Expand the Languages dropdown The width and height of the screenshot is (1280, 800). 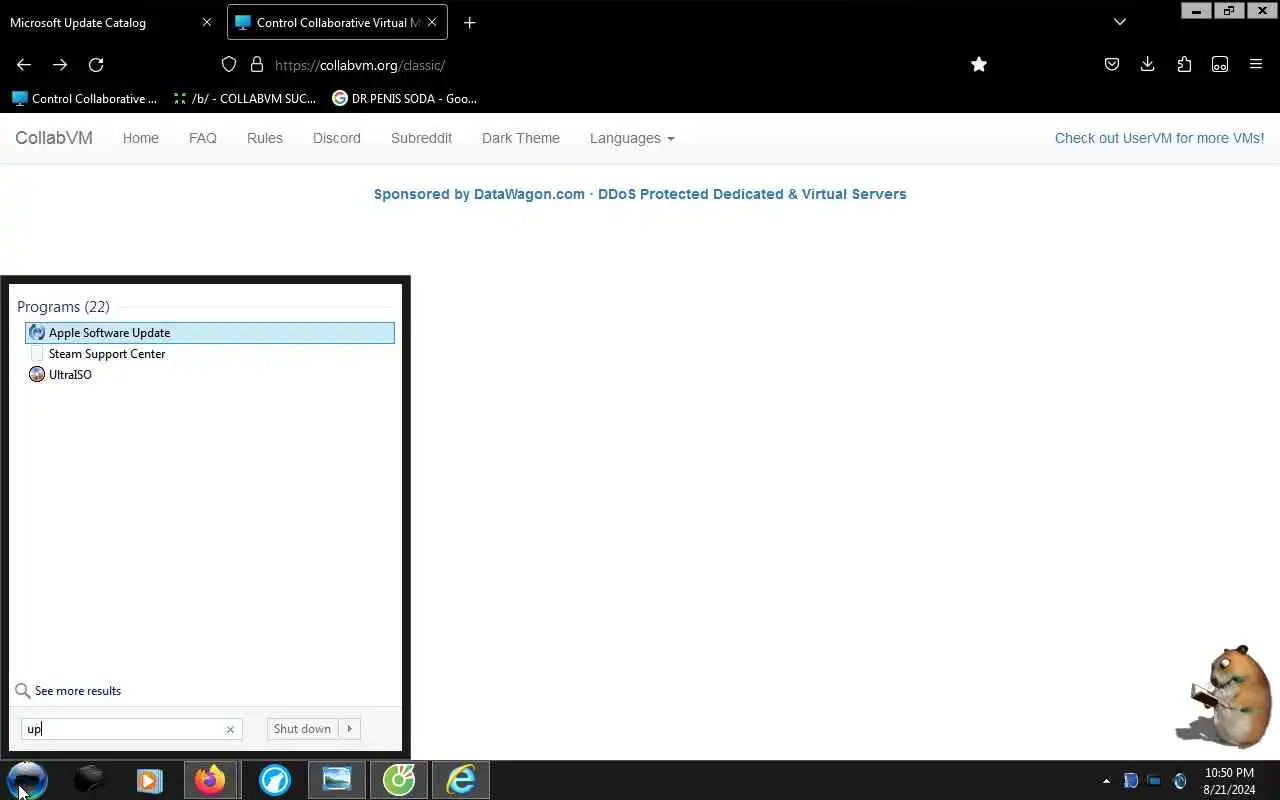(632, 138)
